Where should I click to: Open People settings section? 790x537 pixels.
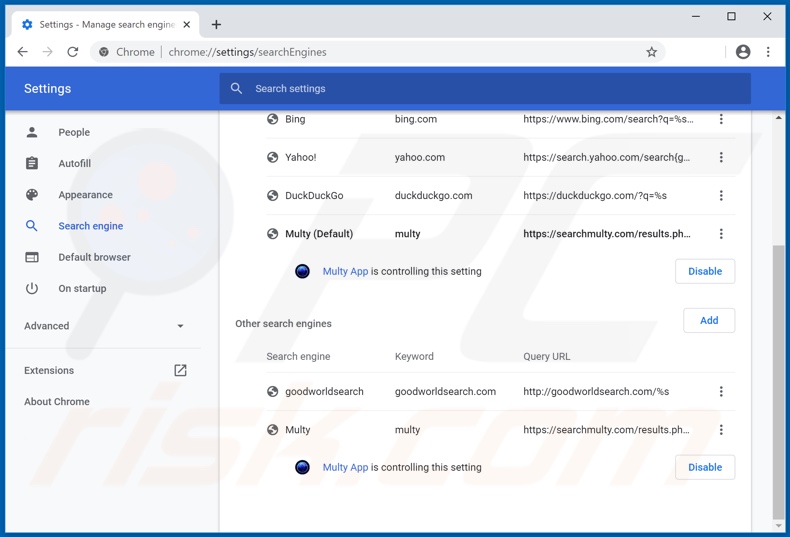click(x=74, y=132)
